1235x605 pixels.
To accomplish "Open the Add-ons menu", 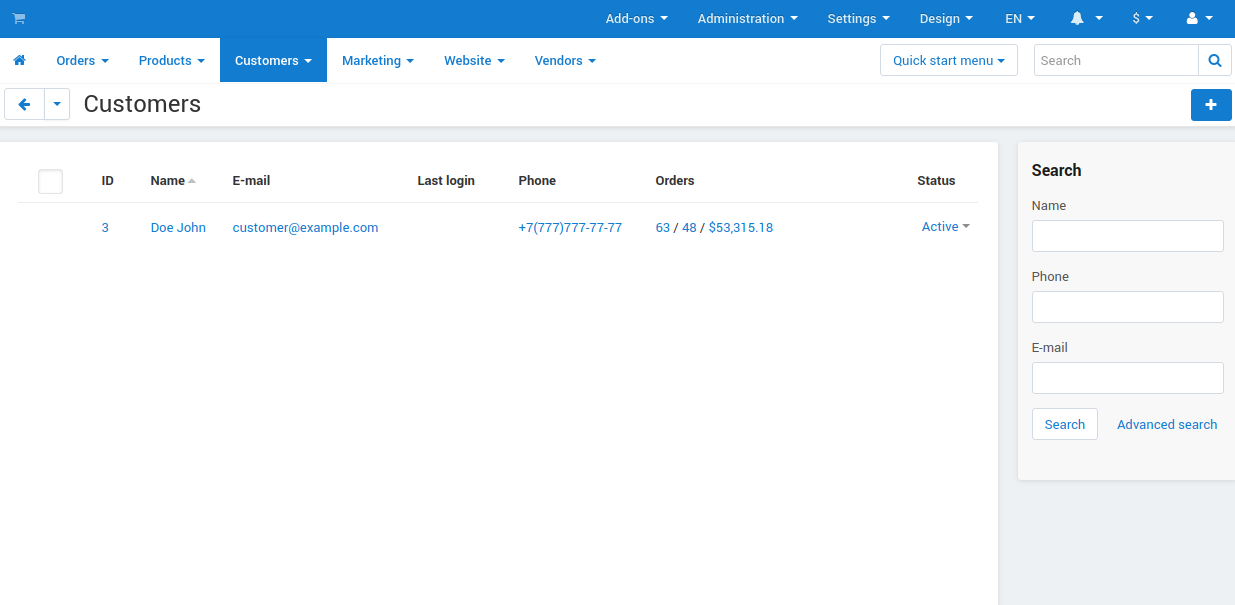I will tap(636, 19).
